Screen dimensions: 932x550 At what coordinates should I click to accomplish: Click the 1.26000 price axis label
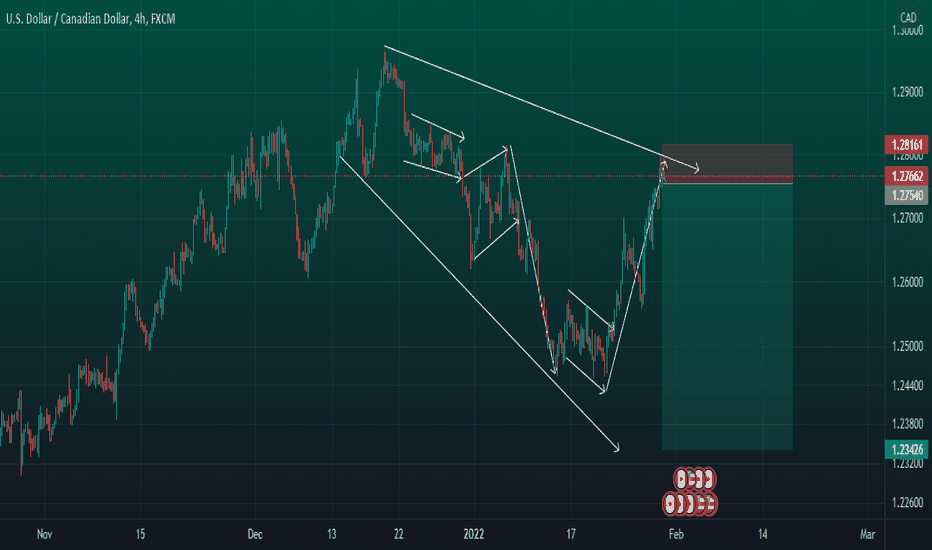pos(908,282)
